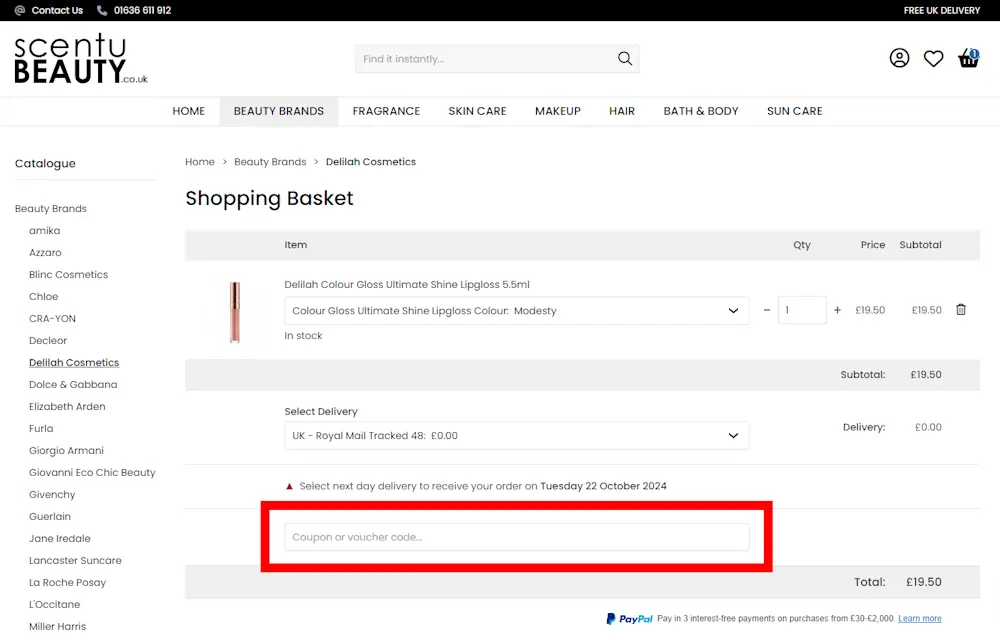Click the phone number 01636 611 912

(142, 10)
